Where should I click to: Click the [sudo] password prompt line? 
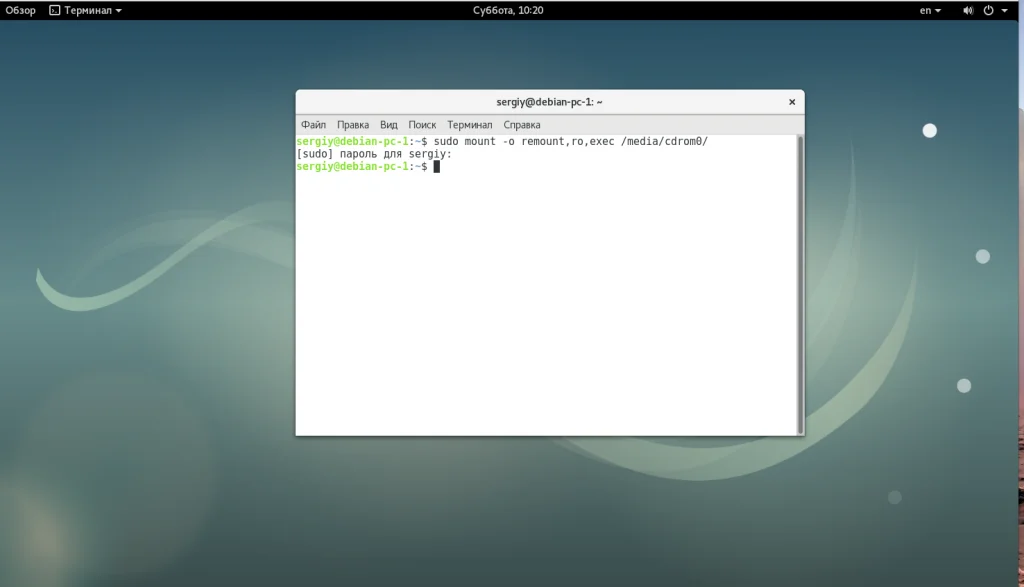[x=375, y=154]
